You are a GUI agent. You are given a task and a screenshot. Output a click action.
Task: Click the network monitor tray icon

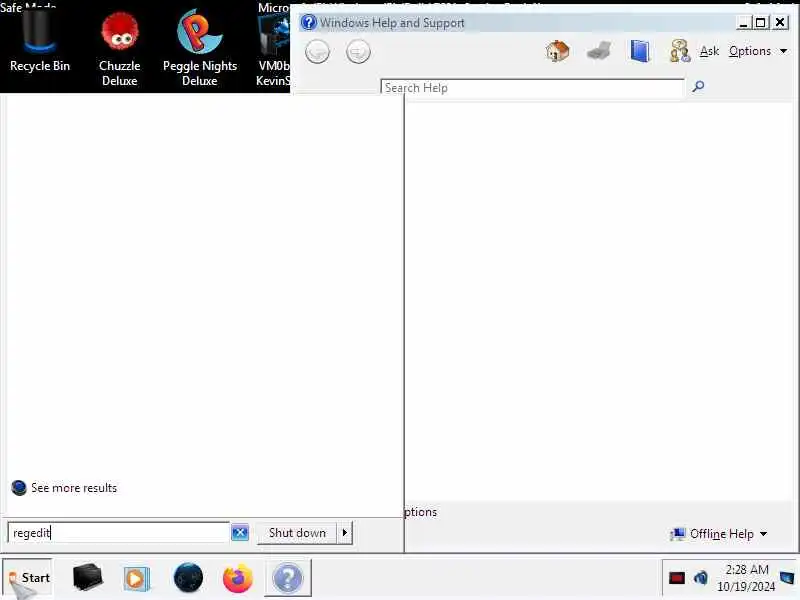tap(787, 578)
